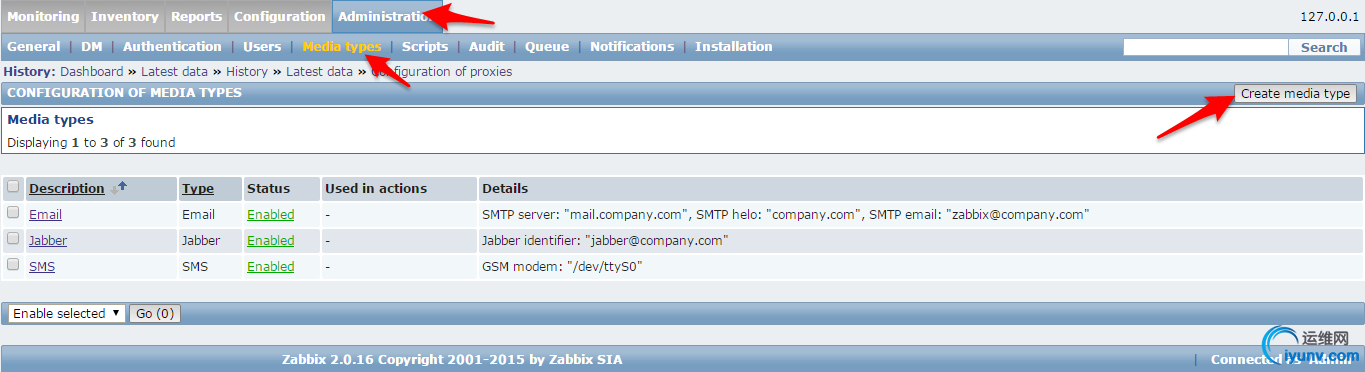Open the Reports tab
Image resolution: width=1365 pixels, height=372 pixels.
196,17
